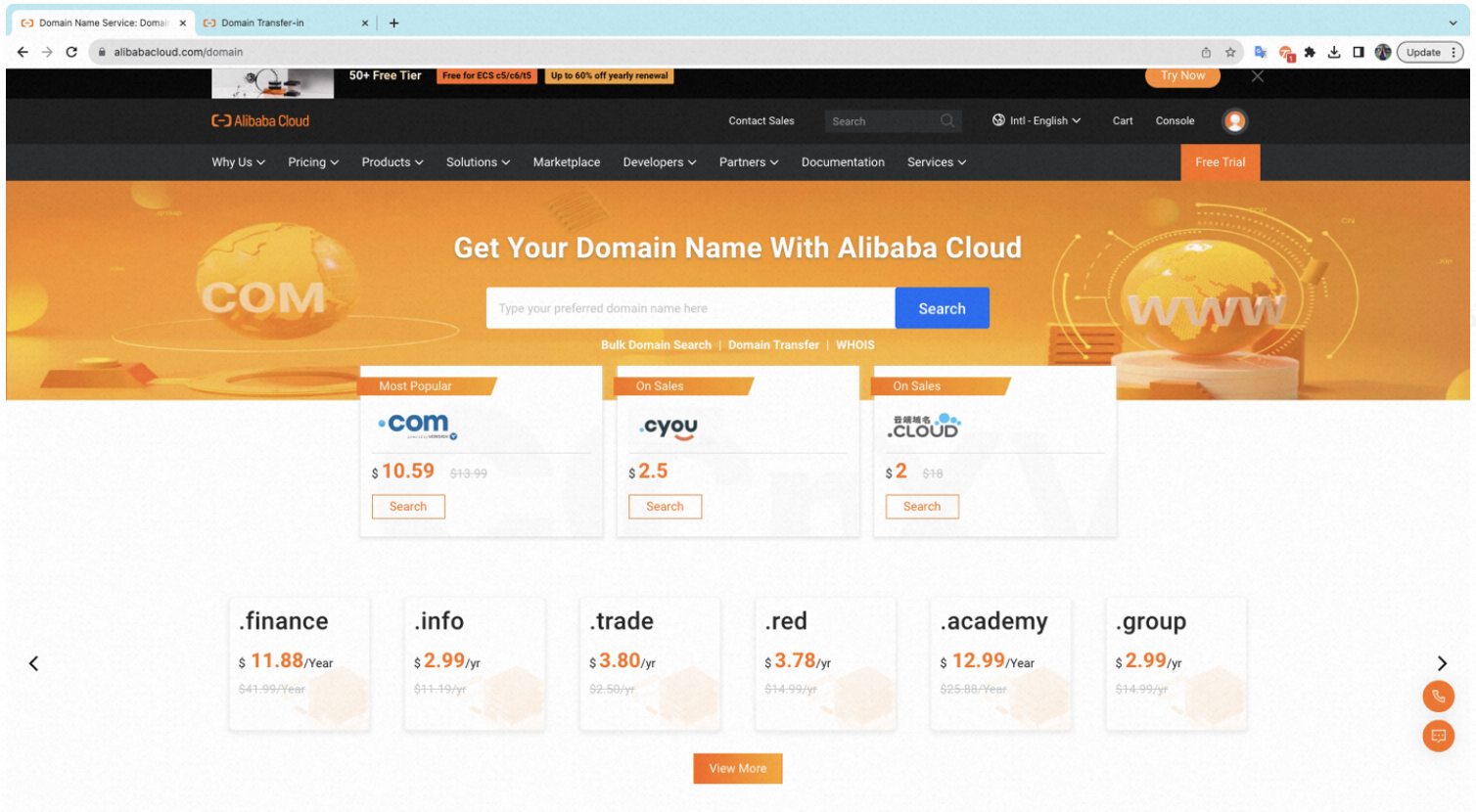Open the extensions puzzle icon
Image resolution: width=1476 pixels, height=812 pixels.
click(1310, 52)
